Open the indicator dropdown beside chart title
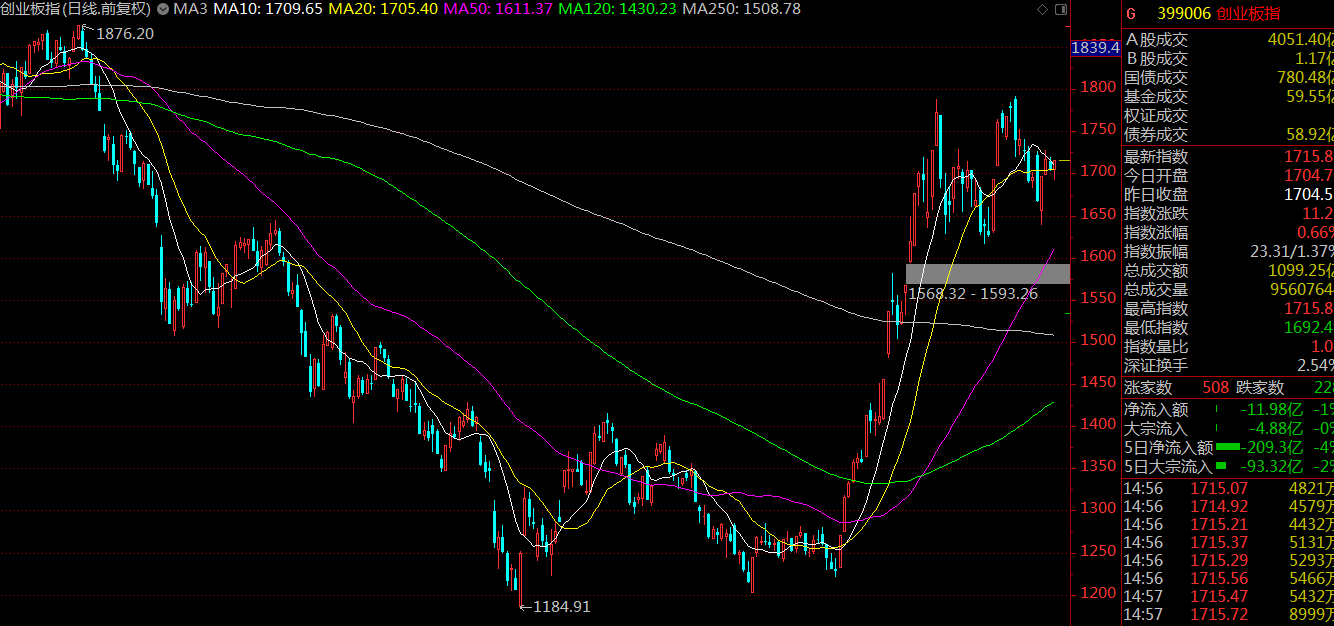Screen dimensions: 1334x626 [x=163, y=9]
